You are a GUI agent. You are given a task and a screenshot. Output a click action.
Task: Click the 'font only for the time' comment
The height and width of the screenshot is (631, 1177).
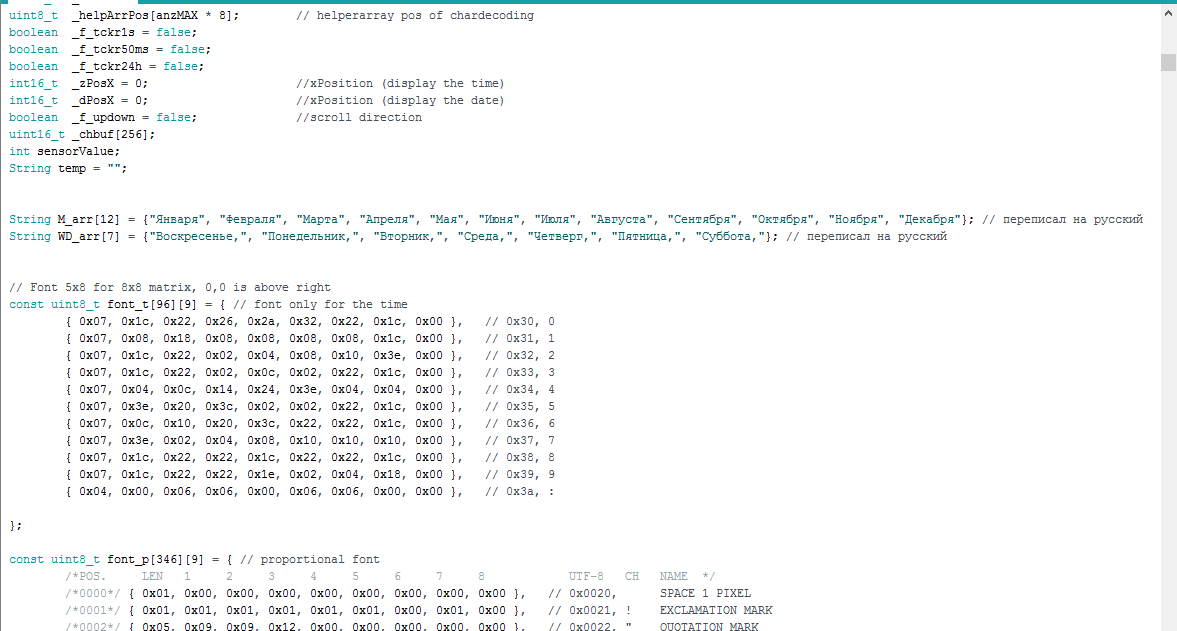pyautogui.click(x=321, y=305)
